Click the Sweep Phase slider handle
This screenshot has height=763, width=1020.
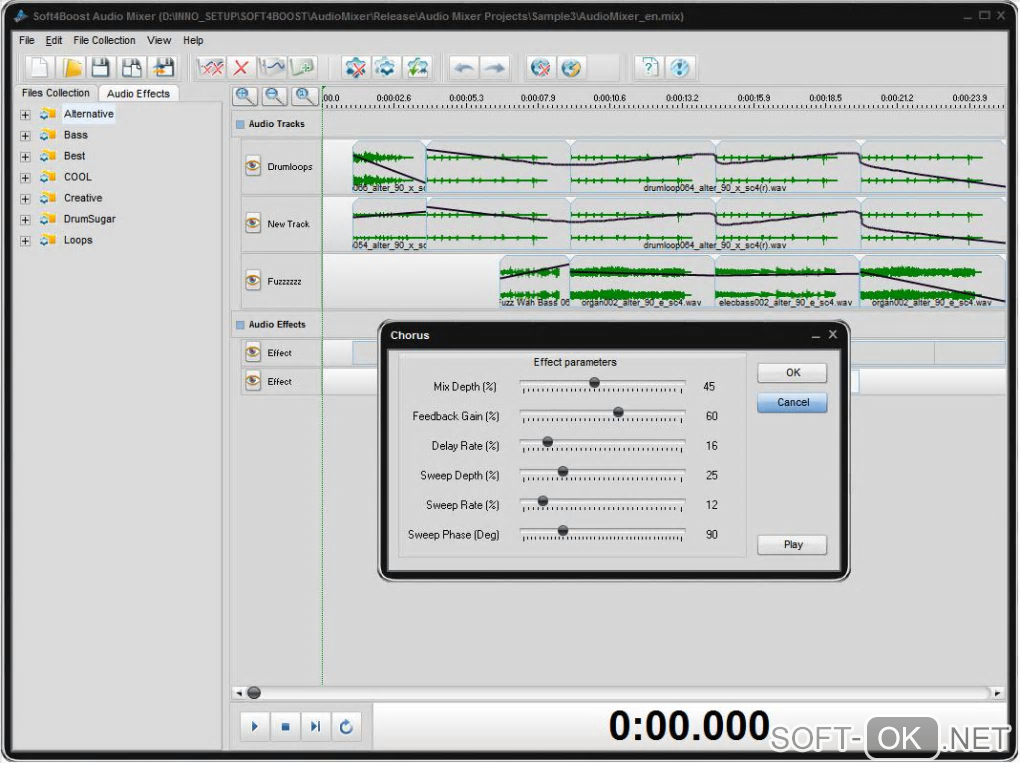563,530
